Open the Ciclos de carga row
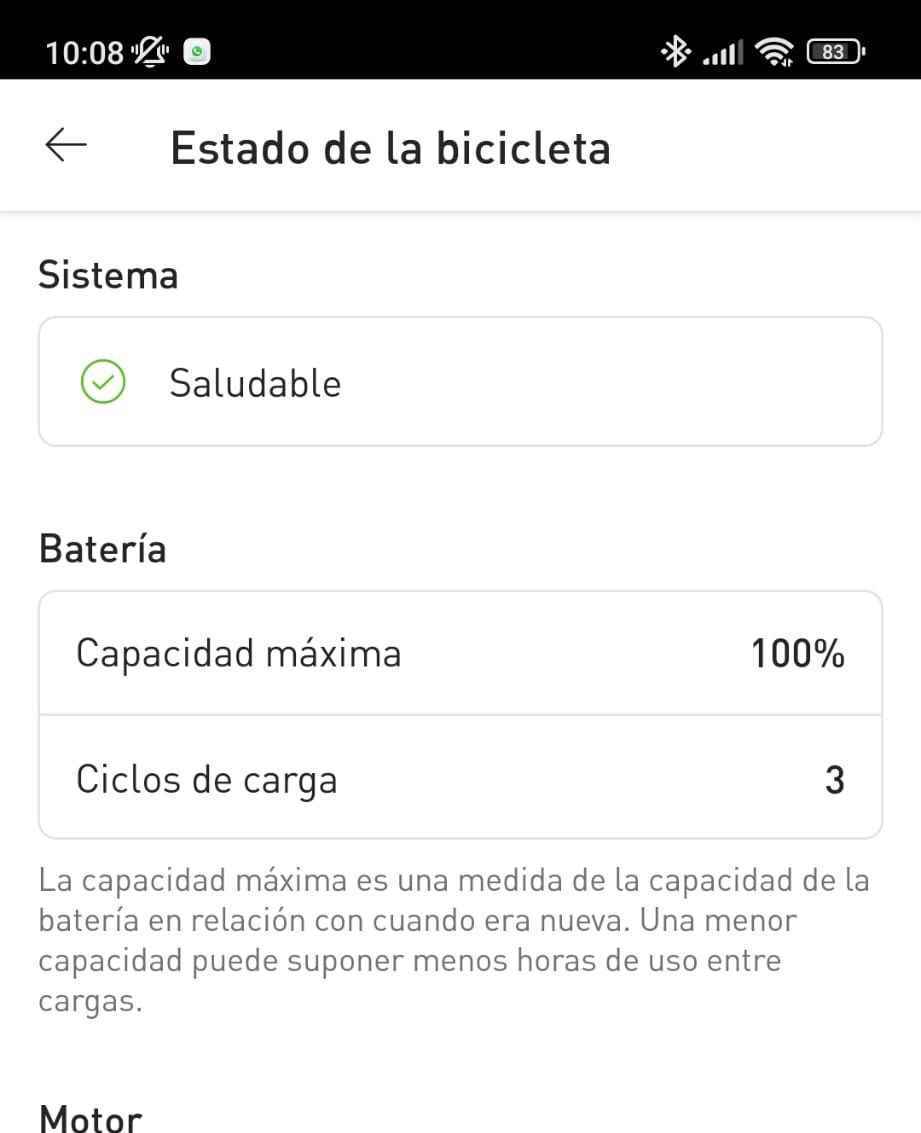This screenshot has width=921, height=1133. tap(460, 778)
